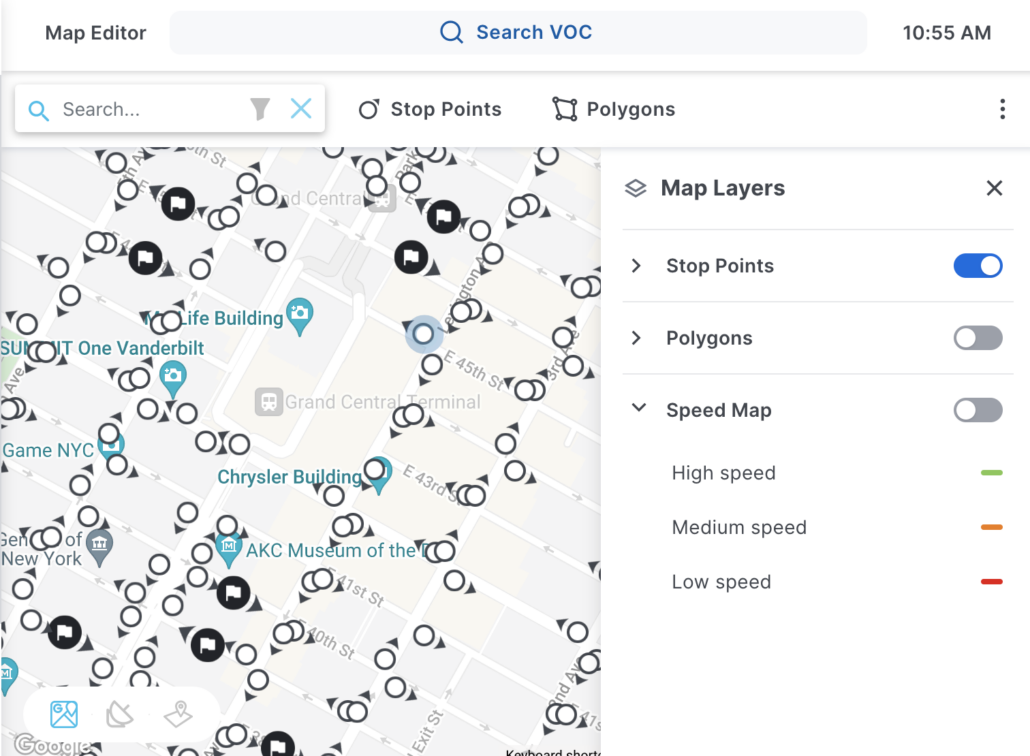Screen dimensions: 1030x756
Task: Click the Speed Map label
Action: (x=719, y=411)
